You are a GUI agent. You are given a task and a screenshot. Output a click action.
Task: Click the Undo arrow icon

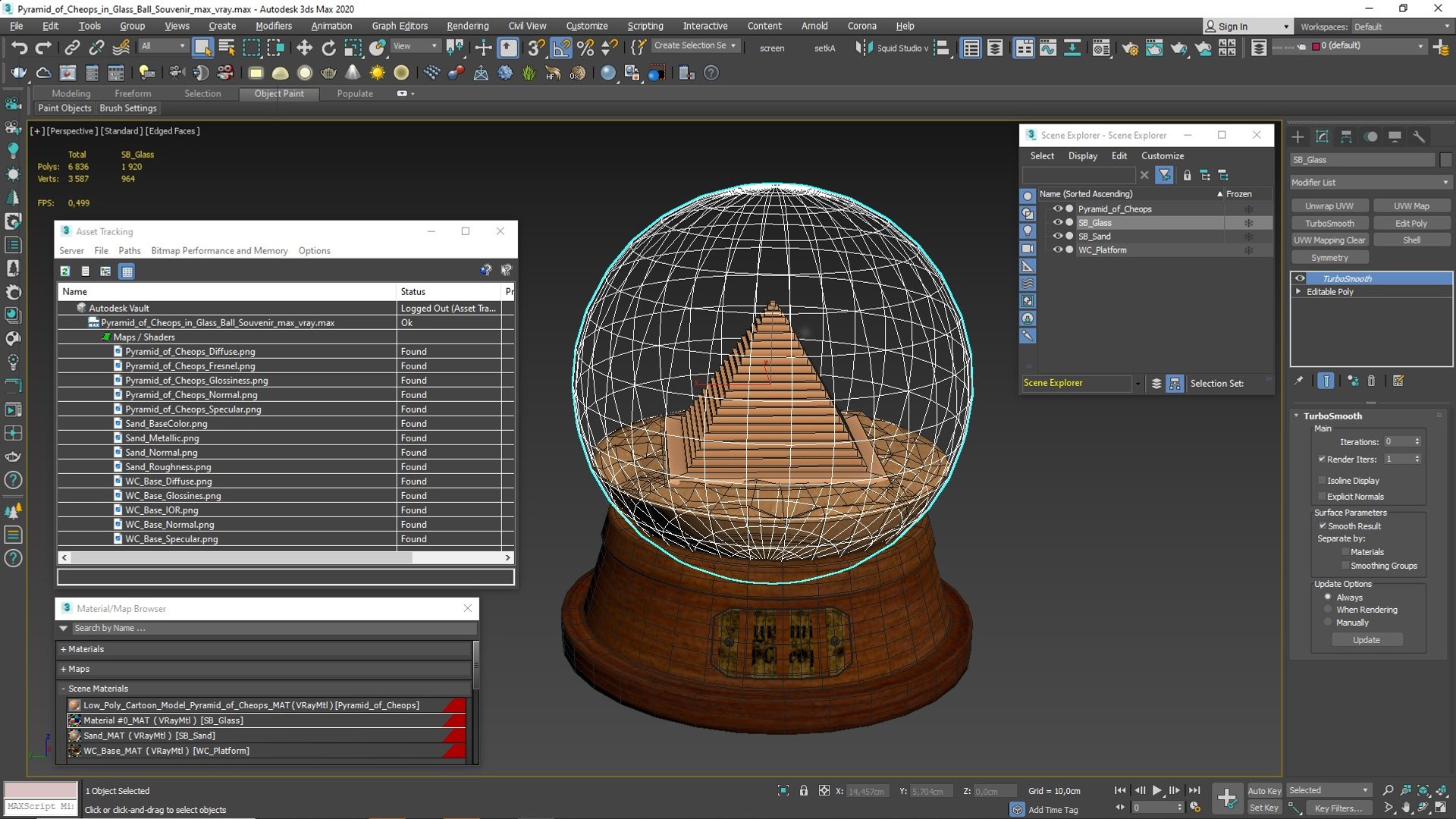click(19, 48)
